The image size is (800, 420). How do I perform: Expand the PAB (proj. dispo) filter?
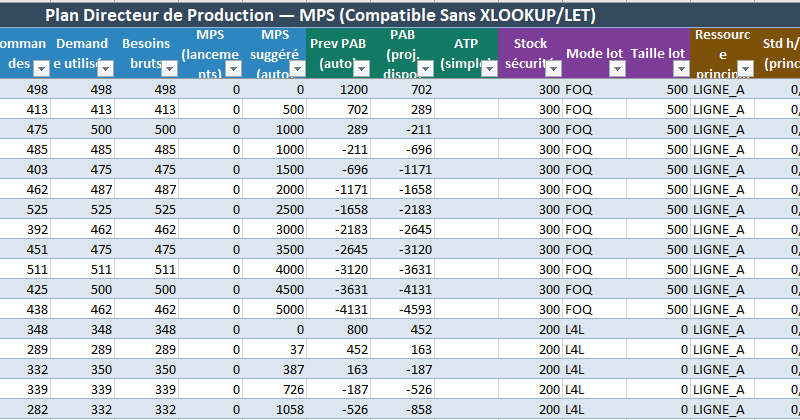(424, 68)
